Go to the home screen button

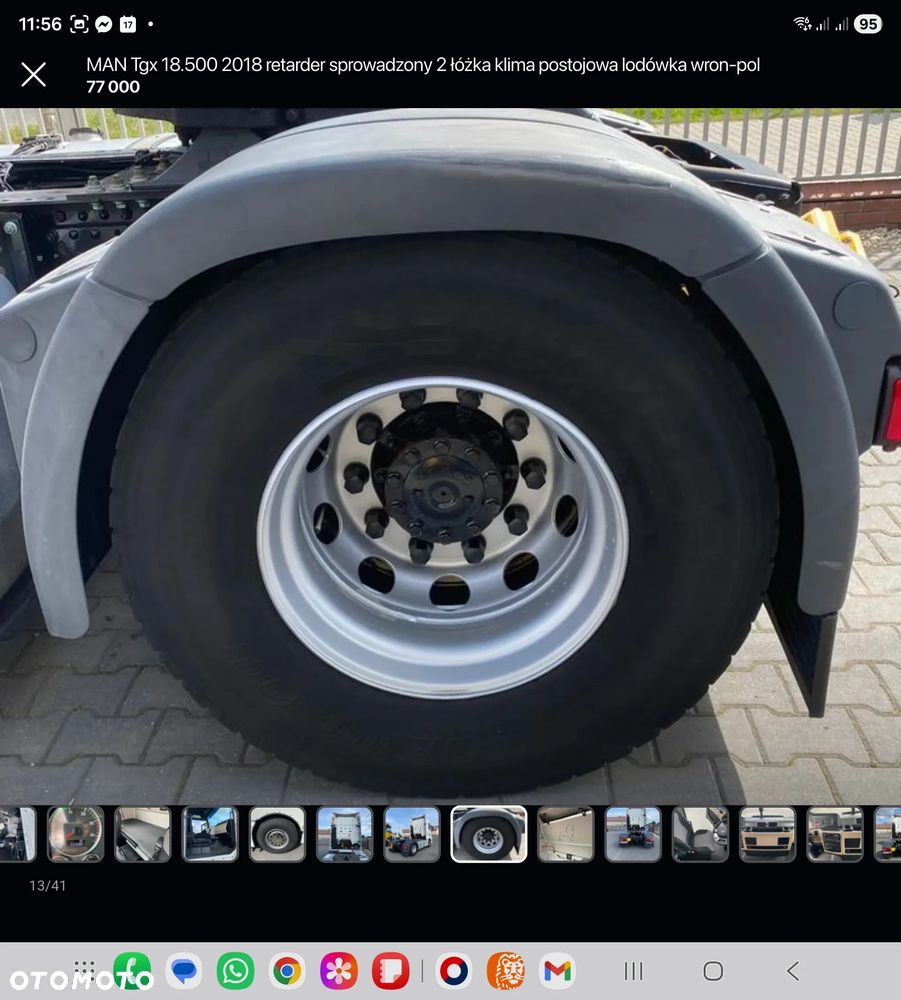(x=713, y=971)
